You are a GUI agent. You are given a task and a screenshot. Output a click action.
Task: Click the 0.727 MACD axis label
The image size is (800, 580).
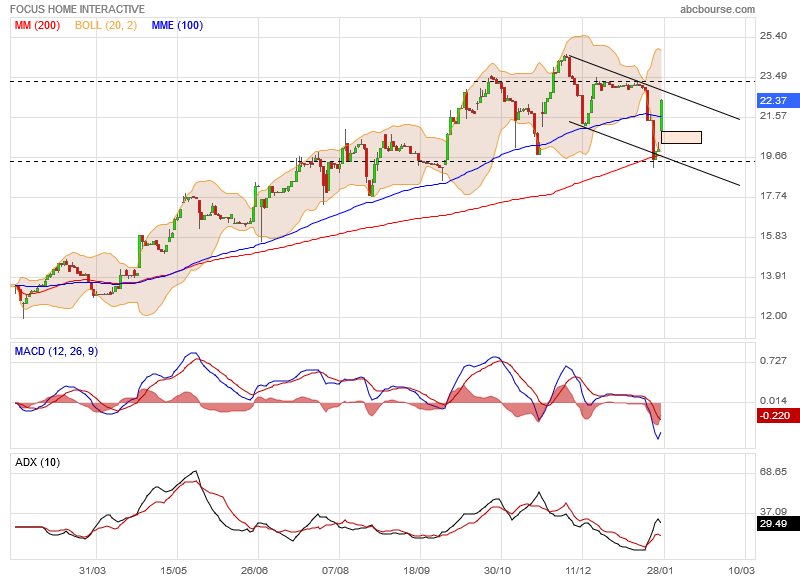773,361
